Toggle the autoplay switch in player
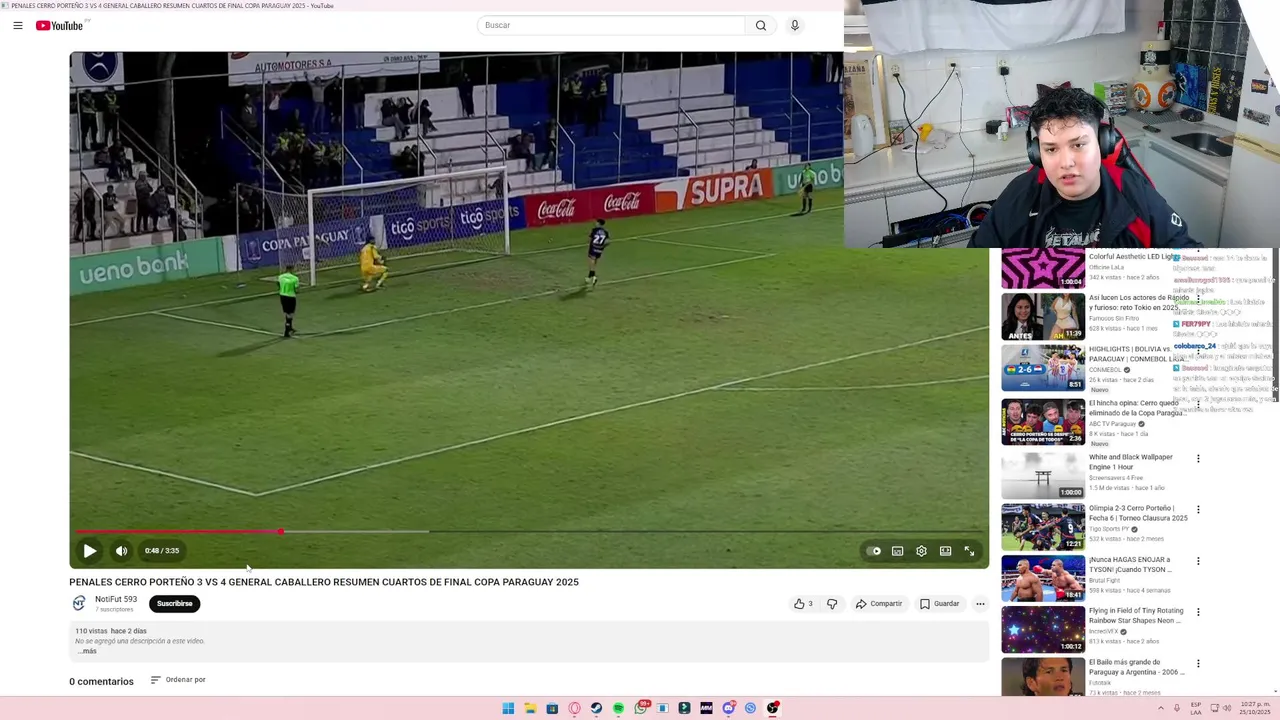The image size is (1280, 720). pos(874,551)
